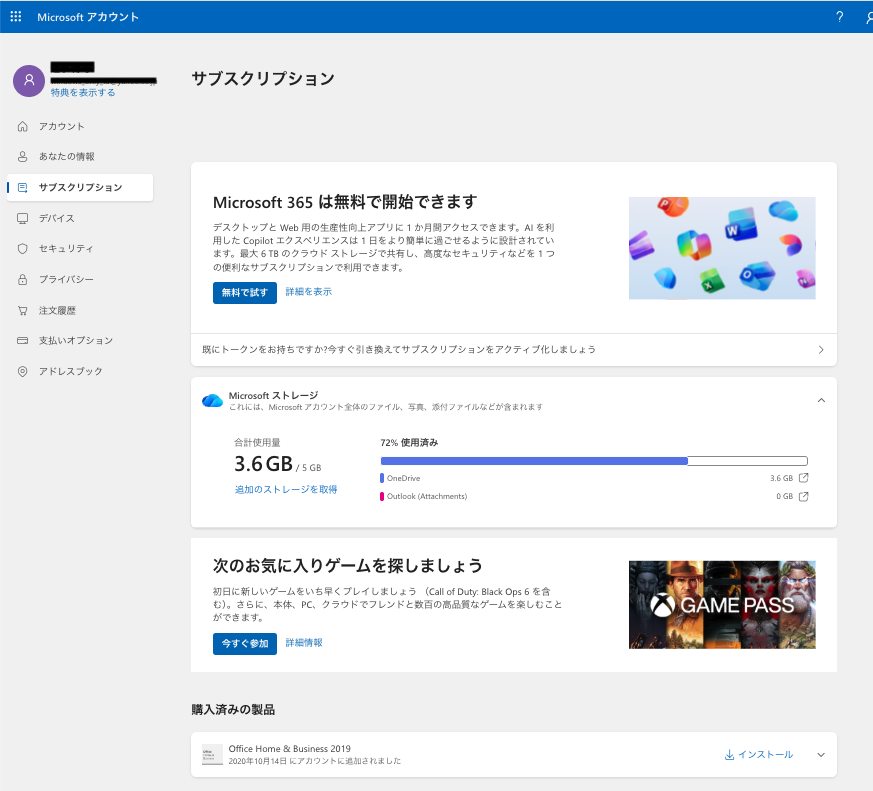Collapse the Microsoft ストレージ section
This screenshot has height=791, width=873.
pyautogui.click(x=821, y=400)
